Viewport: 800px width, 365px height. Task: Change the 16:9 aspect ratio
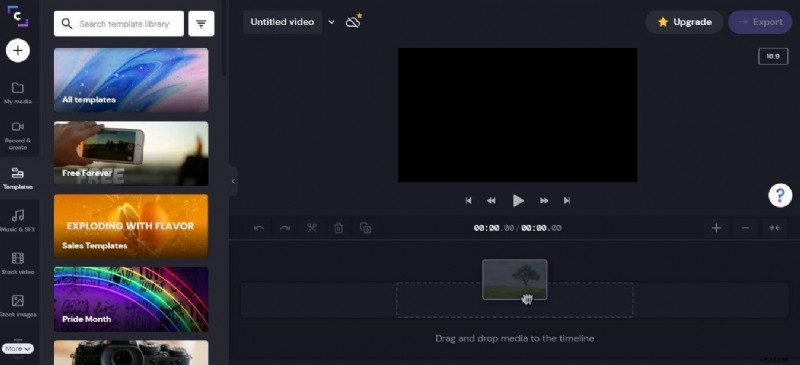(773, 56)
